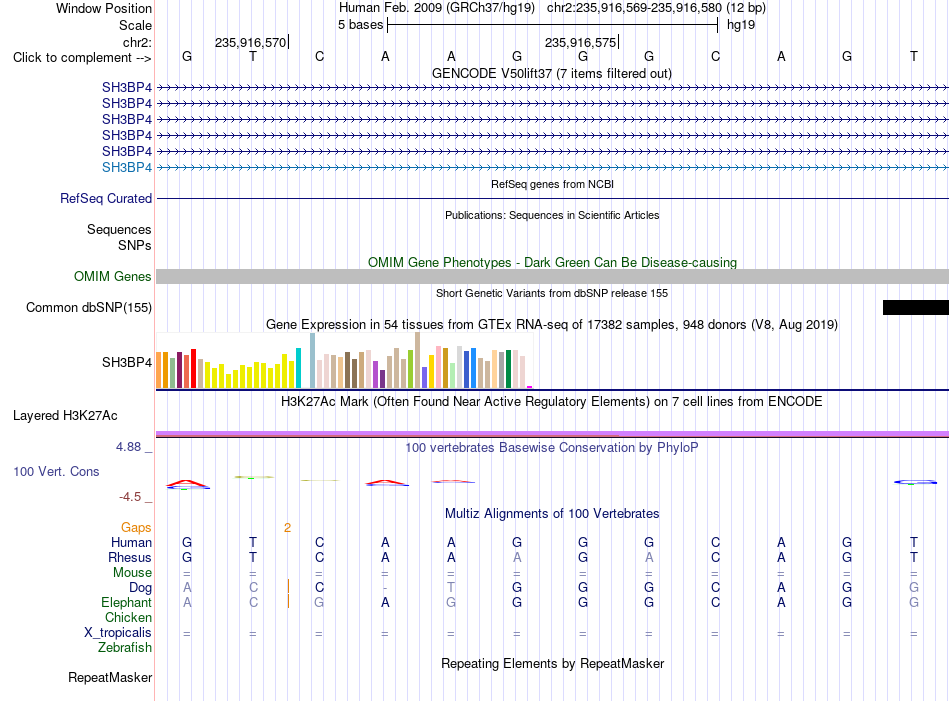Open 'Multiz Alignments of 100 Vertebrates' title
Image resolution: width=950 pixels, height=701 pixels.
click(x=552, y=514)
